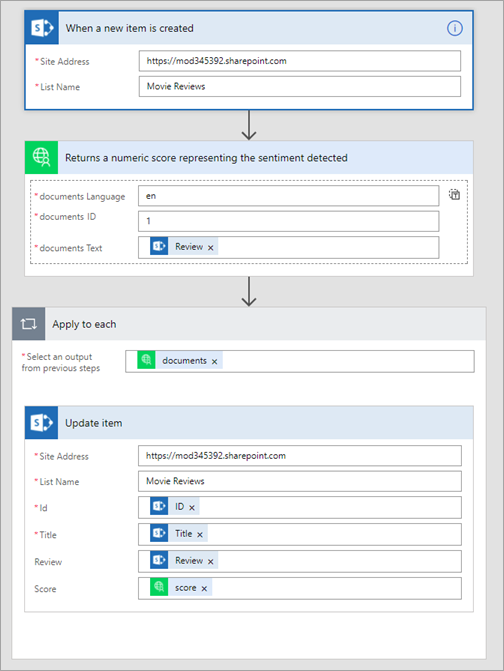This screenshot has width=504, height=671.
Task: Click the documents ID input field
Action: pyautogui.click(x=288, y=221)
